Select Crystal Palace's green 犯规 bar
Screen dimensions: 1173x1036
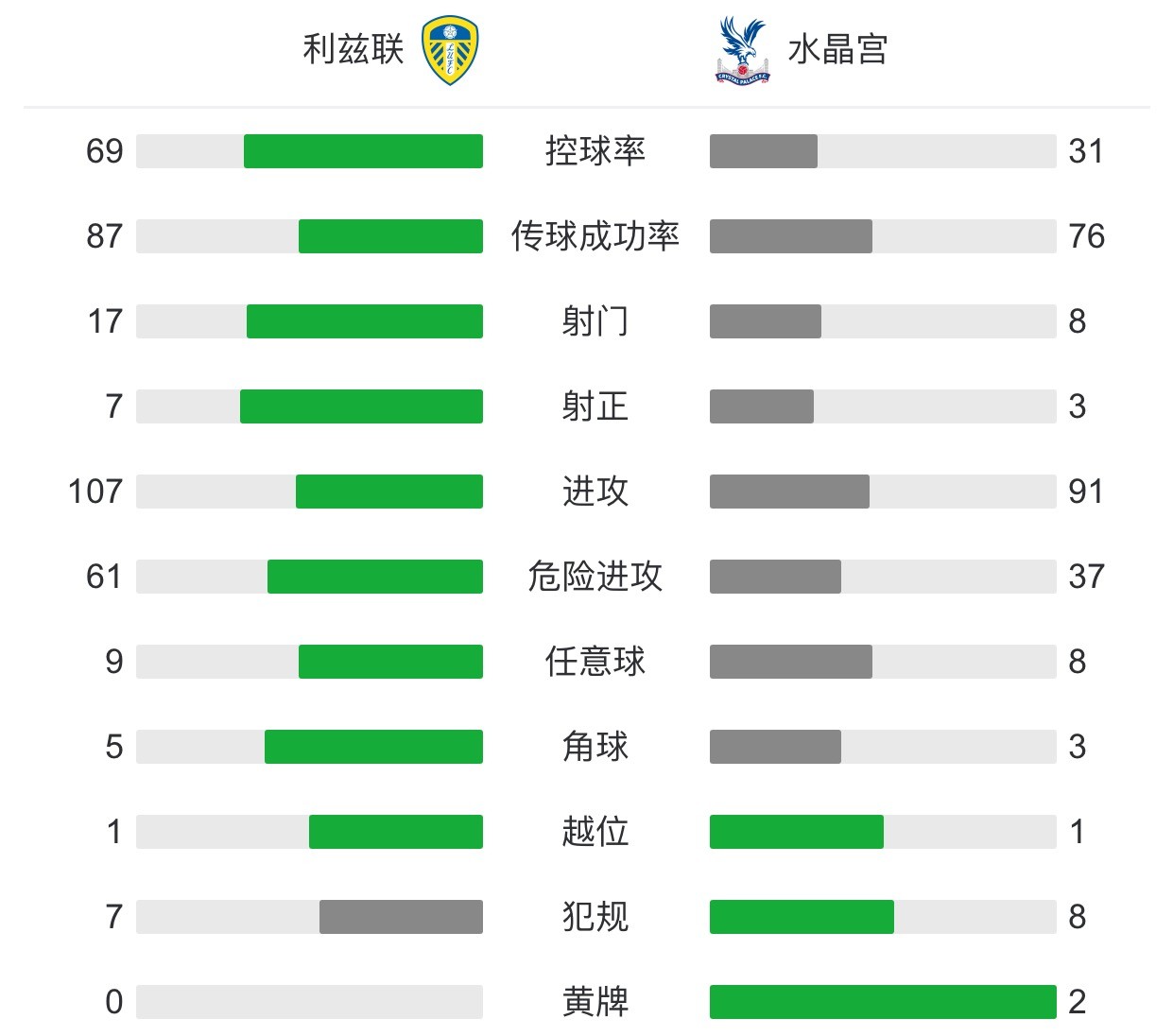802,917
